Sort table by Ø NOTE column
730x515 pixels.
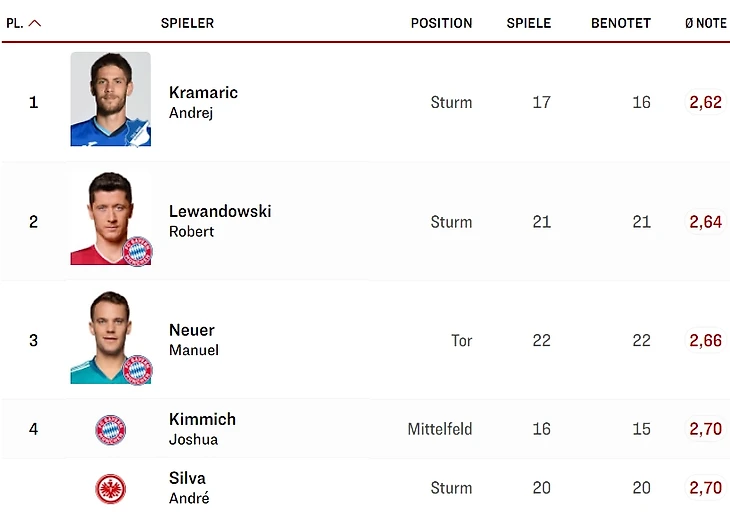coord(705,23)
